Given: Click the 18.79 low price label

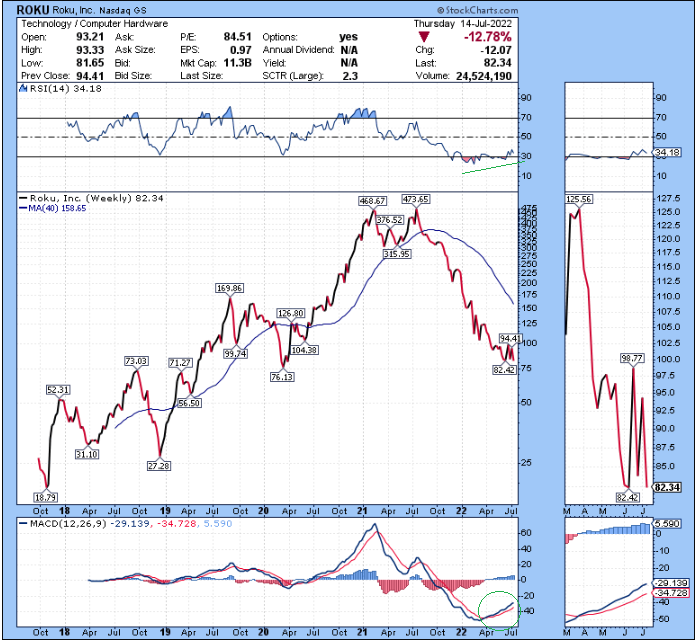Looking at the screenshot, I should (45, 497).
